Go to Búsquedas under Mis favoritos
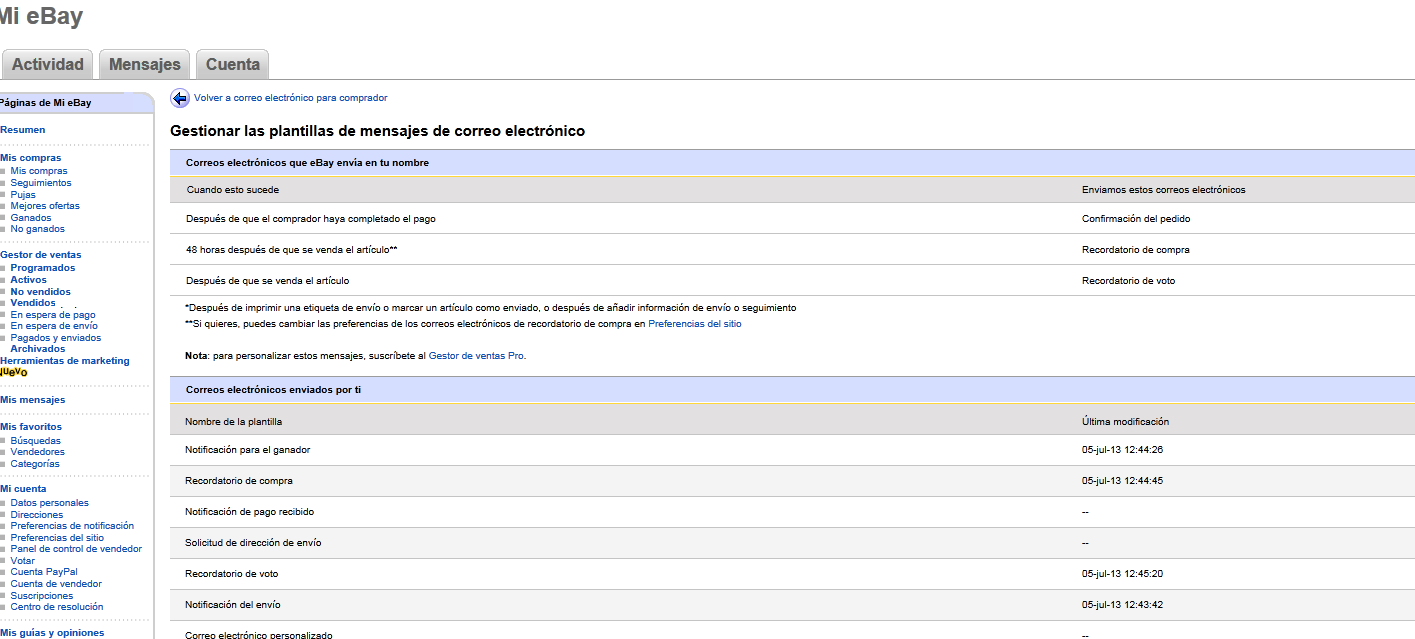The height and width of the screenshot is (639, 1415). 35,441
